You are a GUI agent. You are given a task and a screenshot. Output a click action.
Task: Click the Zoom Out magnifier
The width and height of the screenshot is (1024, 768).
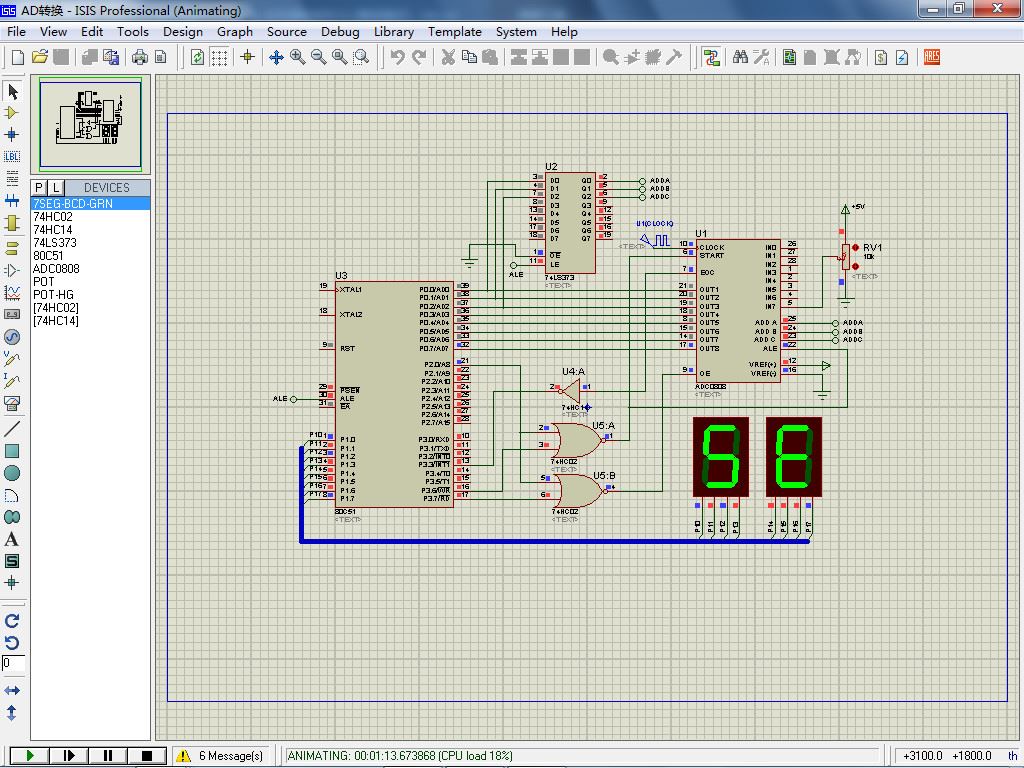click(x=319, y=57)
